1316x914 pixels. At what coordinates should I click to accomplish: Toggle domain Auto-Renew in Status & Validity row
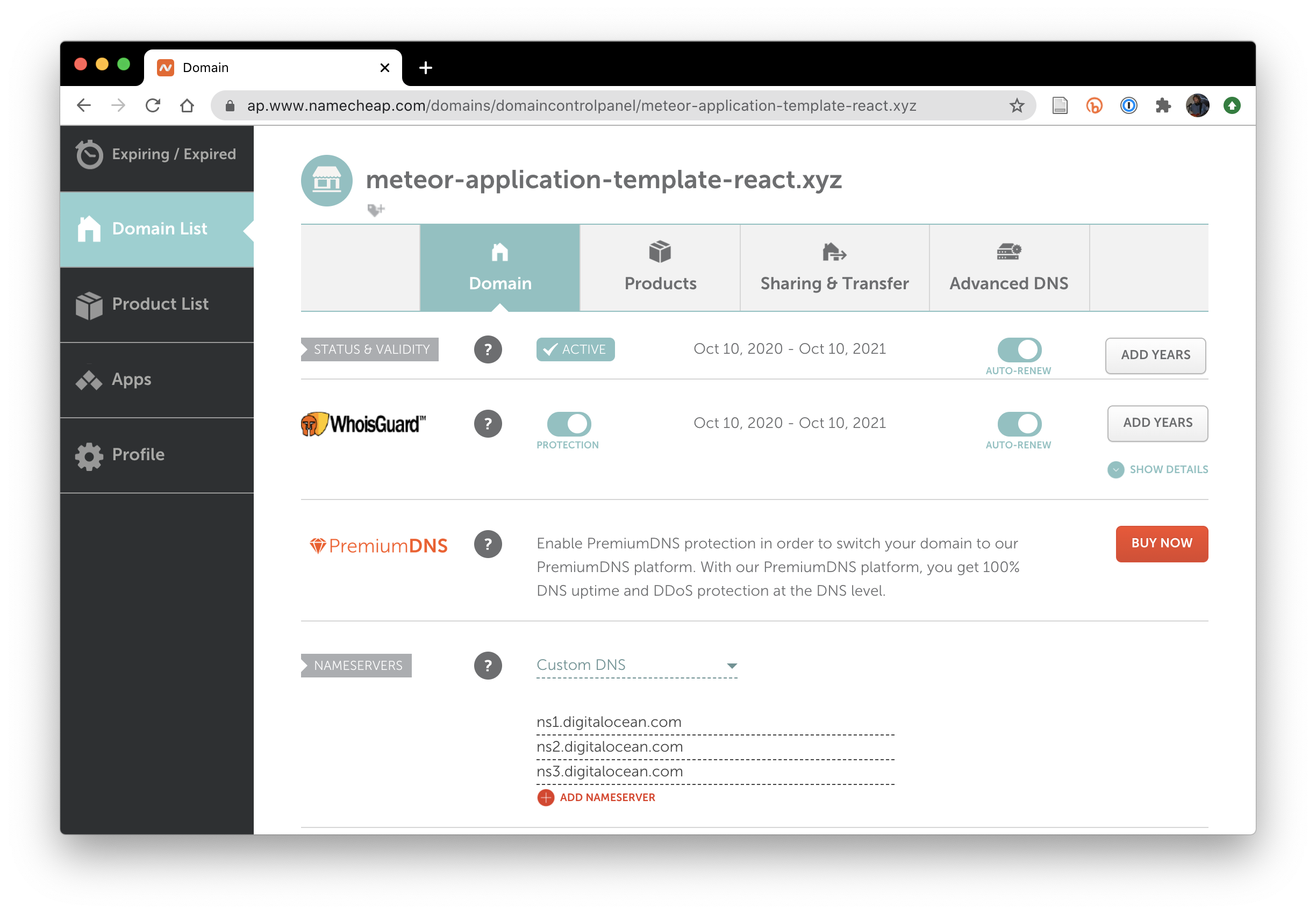pyautogui.click(x=1019, y=349)
